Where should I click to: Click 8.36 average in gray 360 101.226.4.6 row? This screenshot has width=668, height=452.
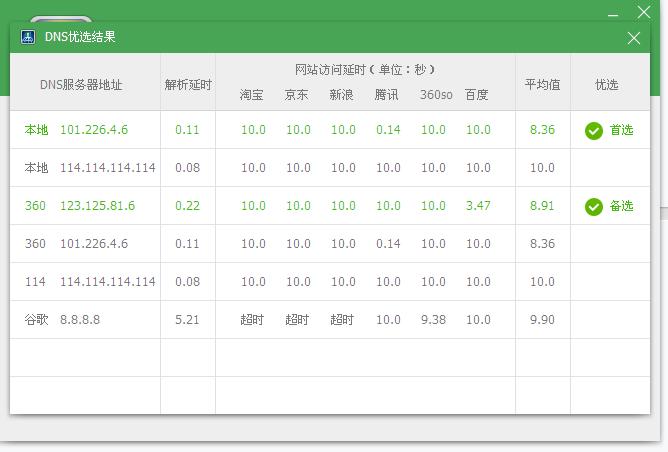click(x=542, y=243)
